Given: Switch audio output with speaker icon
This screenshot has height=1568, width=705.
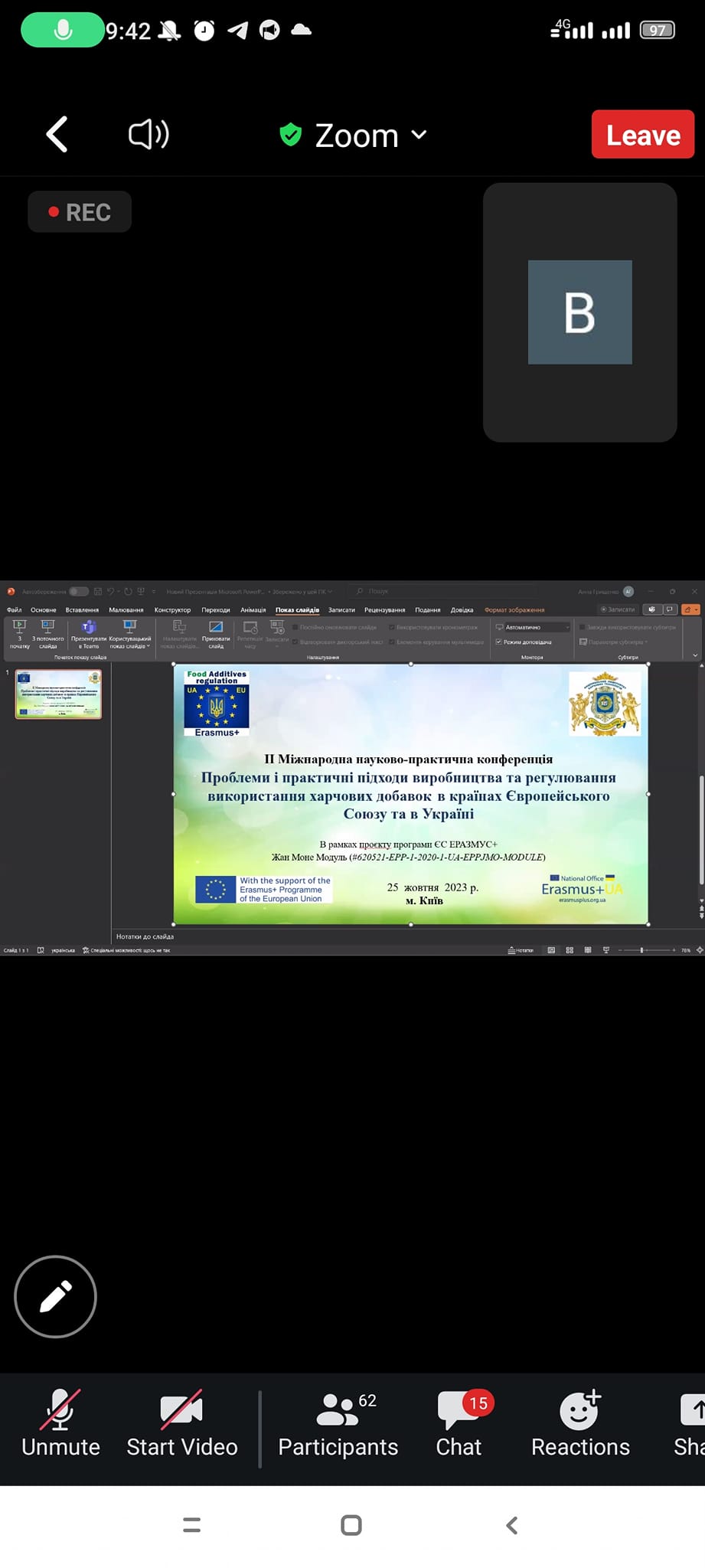Looking at the screenshot, I should tap(149, 135).
